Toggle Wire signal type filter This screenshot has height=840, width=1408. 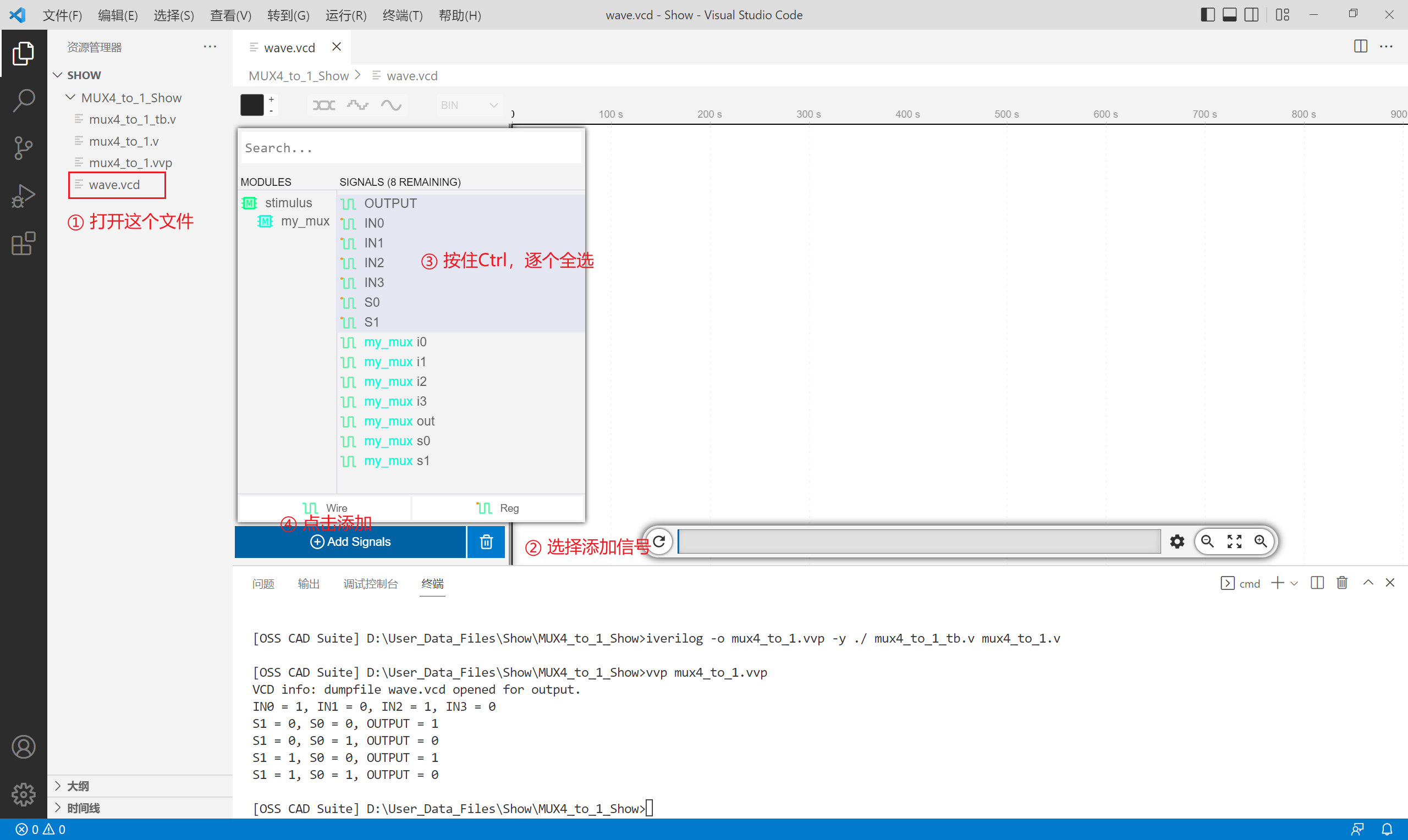point(325,508)
